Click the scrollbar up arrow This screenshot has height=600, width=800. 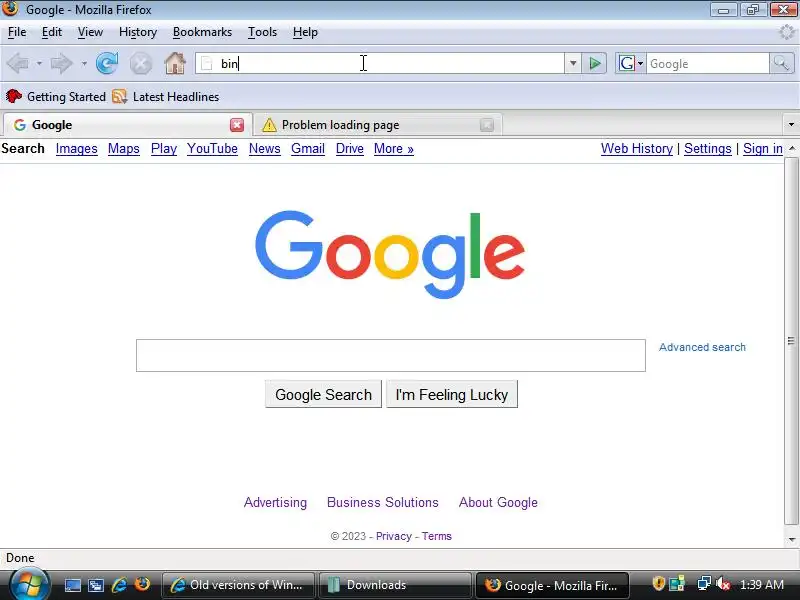[x=791, y=148]
